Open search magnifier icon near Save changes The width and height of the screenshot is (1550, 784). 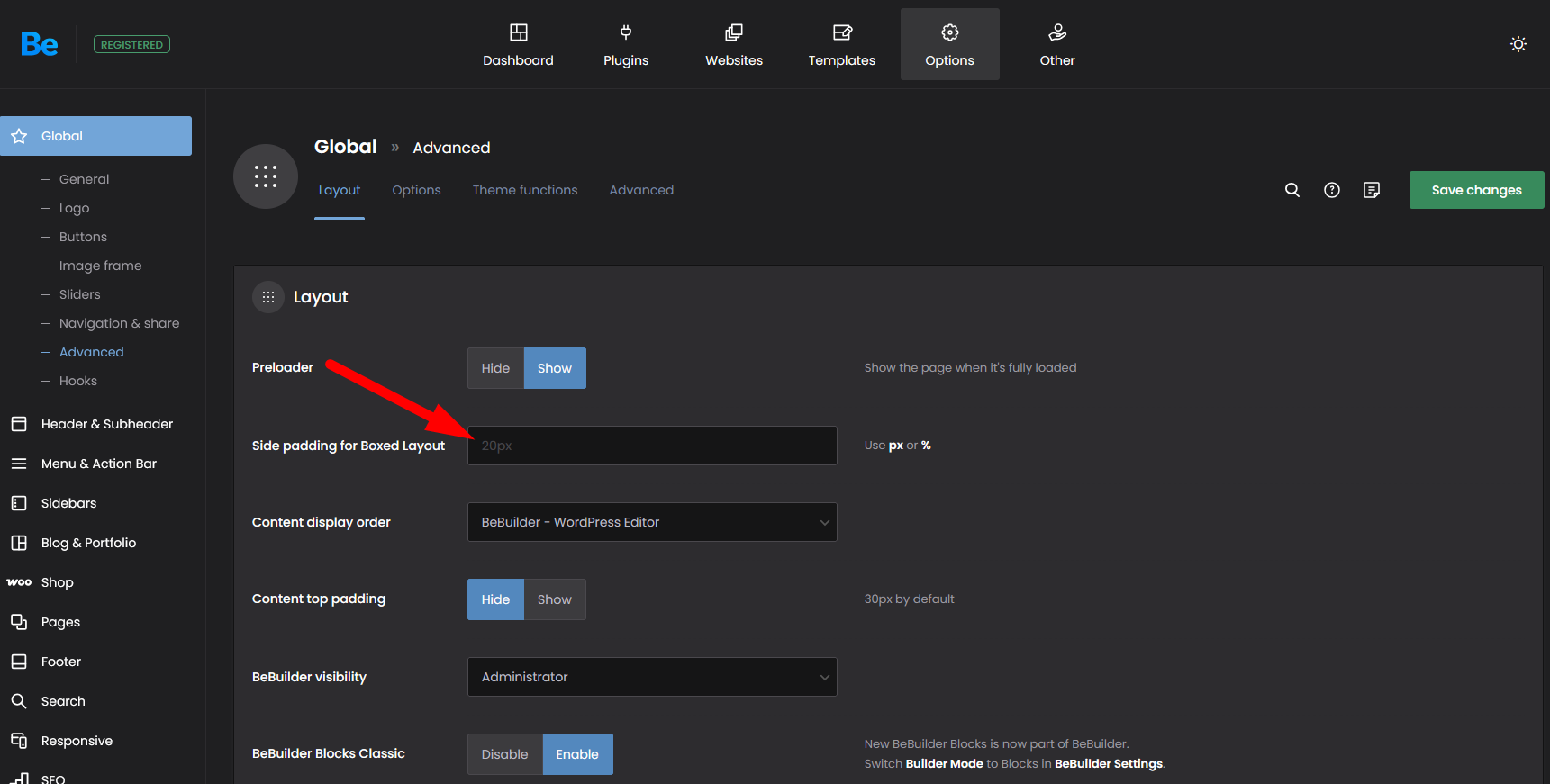(x=1292, y=190)
